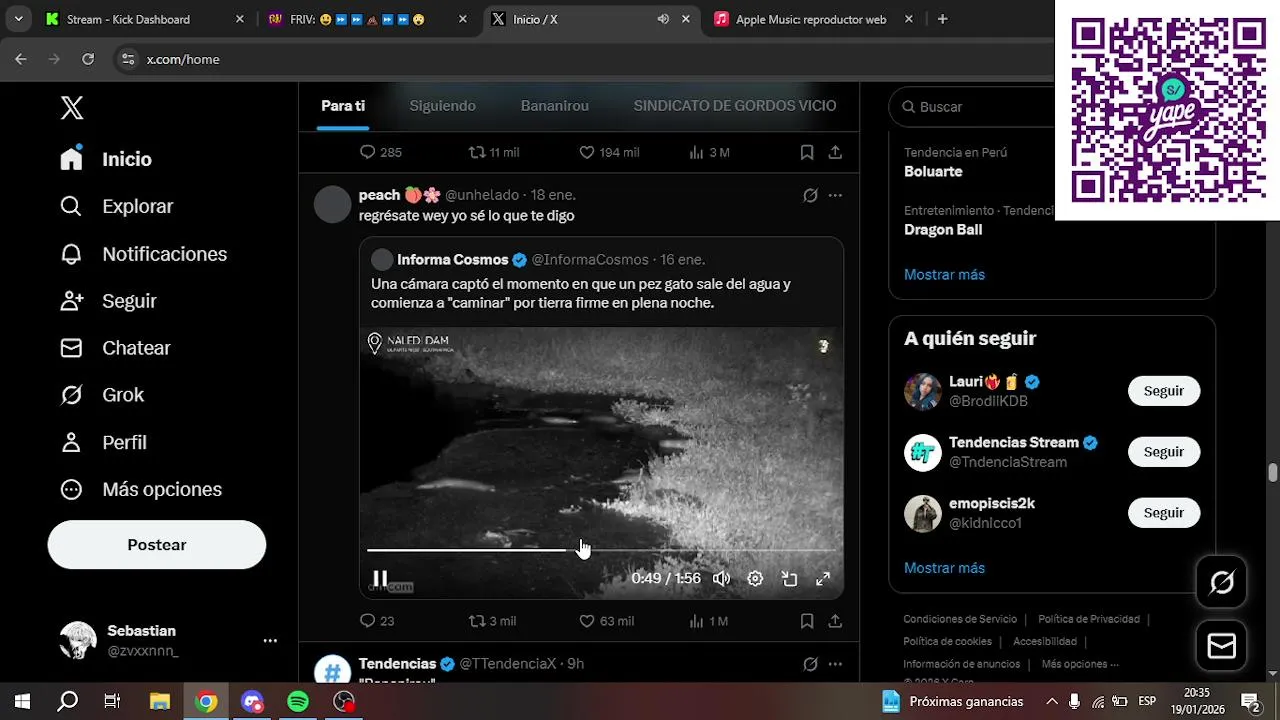Open Seguir in the sidebar
The height and width of the screenshot is (720, 1280).
108,301
